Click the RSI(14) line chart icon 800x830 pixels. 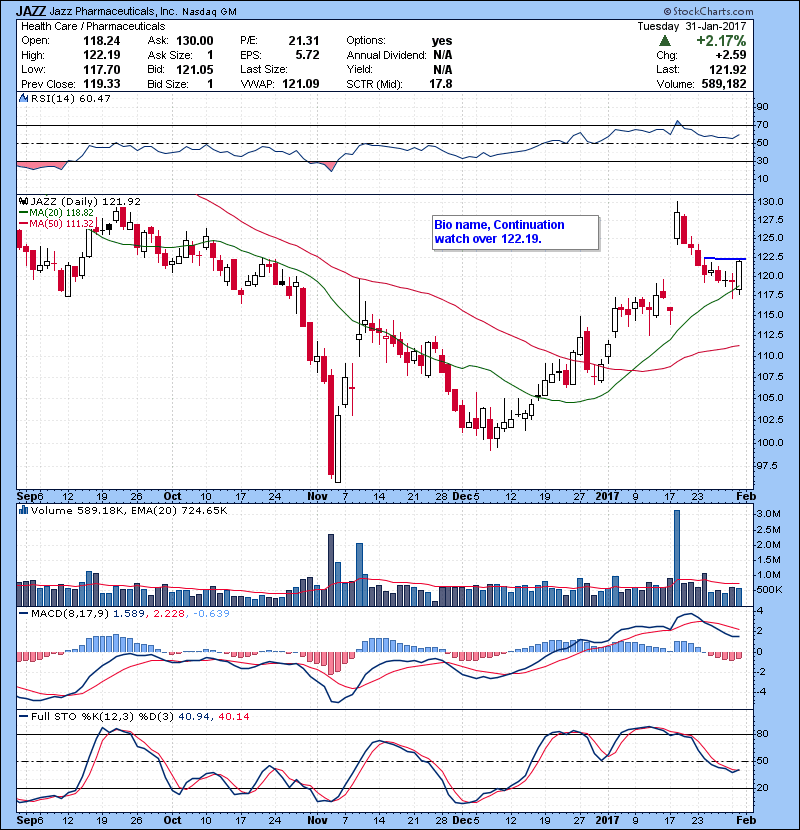click(24, 98)
